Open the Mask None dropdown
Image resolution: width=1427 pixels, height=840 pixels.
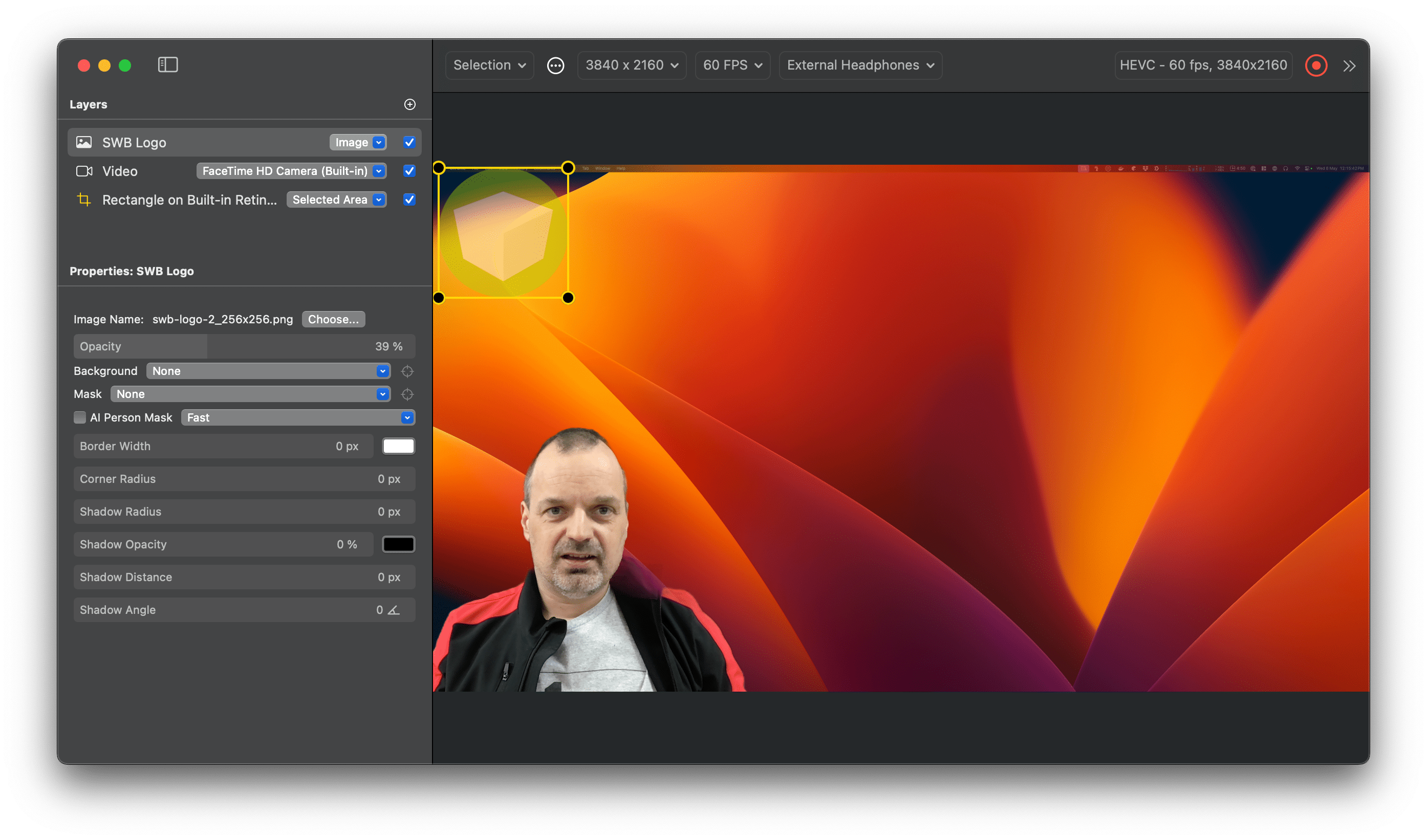pos(250,394)
